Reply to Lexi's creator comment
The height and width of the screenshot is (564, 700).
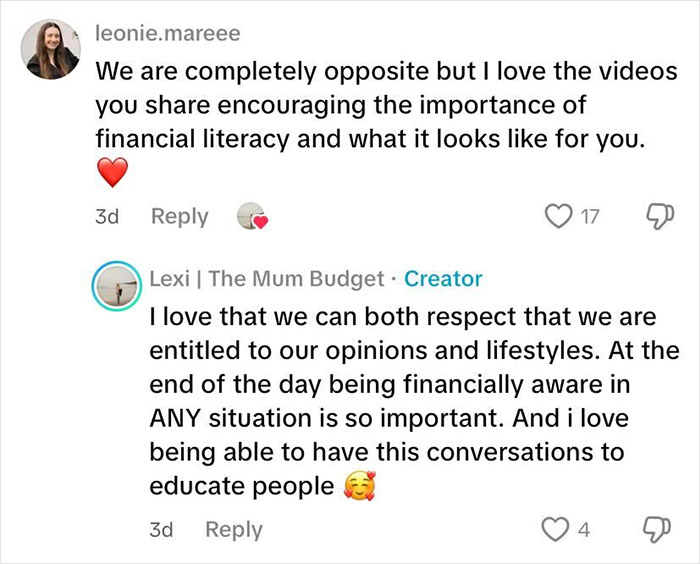pos(234,530)
